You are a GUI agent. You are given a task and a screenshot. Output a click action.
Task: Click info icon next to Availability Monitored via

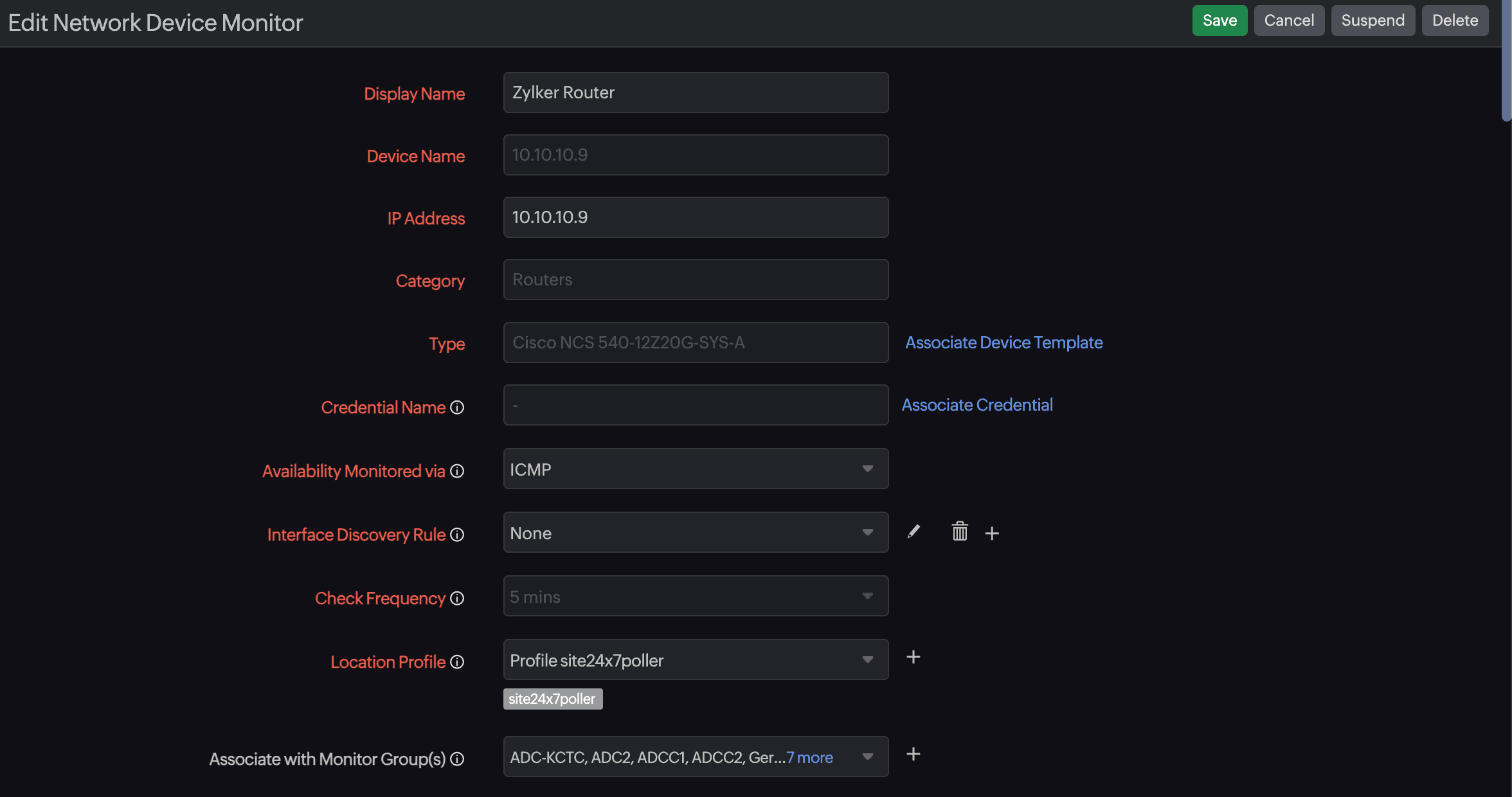point(457,471)
